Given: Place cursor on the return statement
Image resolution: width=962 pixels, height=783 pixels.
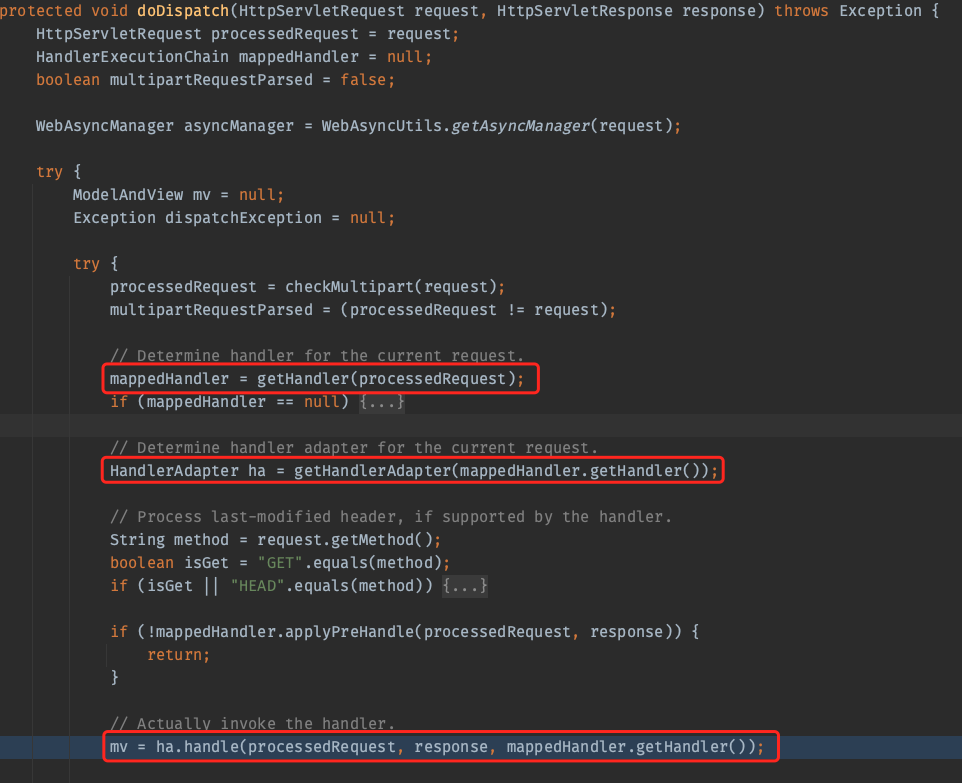Looking at the screenshot, I should 178,655.
